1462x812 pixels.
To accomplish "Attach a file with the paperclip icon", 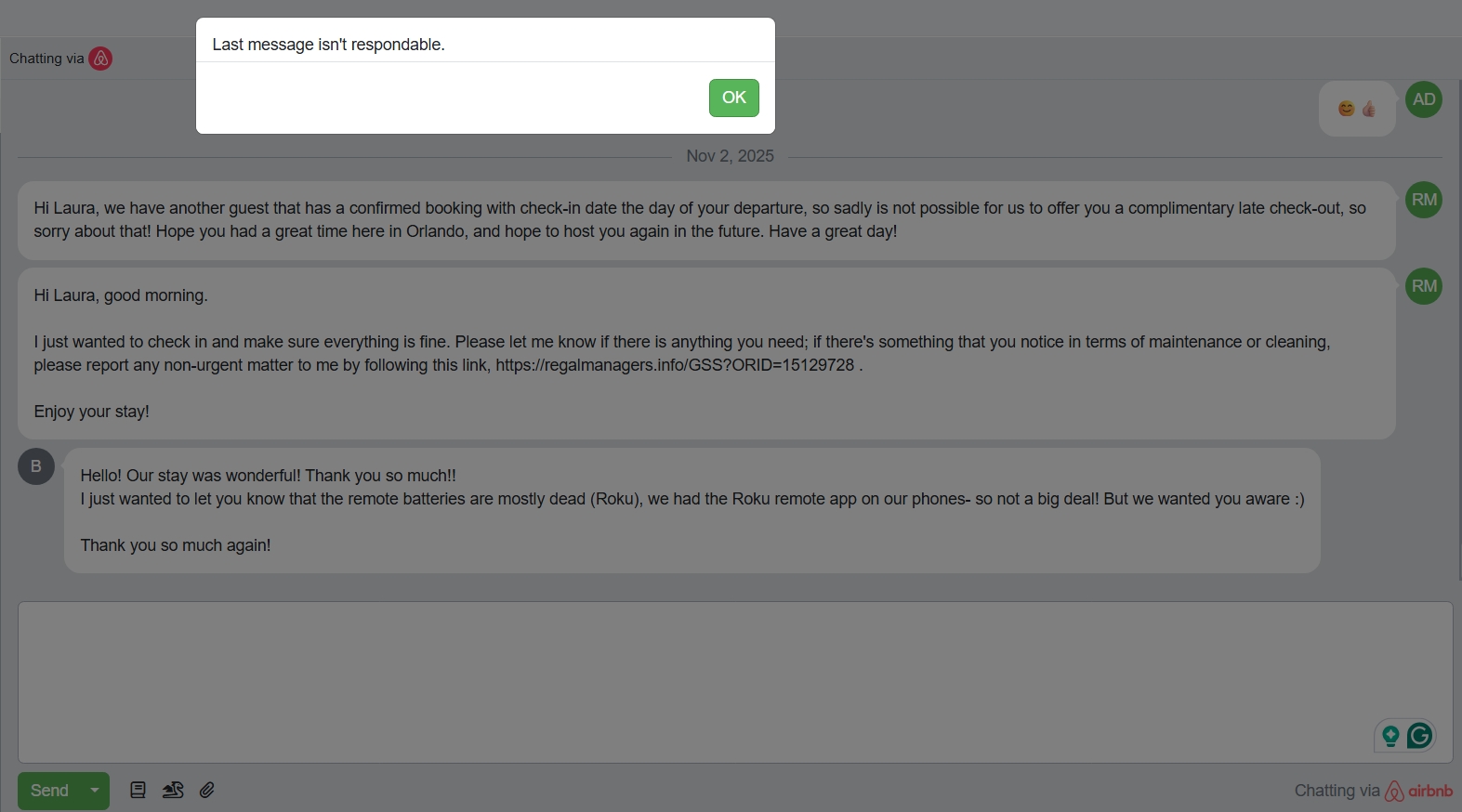I will coord(207,791).
